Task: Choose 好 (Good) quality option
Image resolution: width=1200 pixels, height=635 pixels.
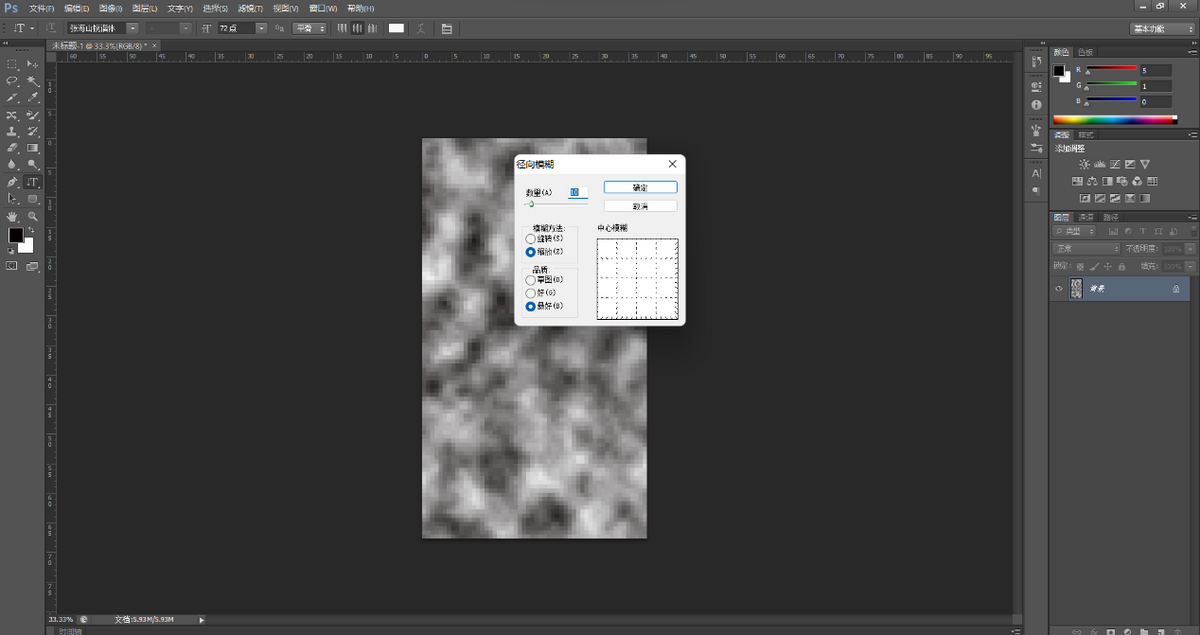Action: pyautogui.click(x=531, y=293)
